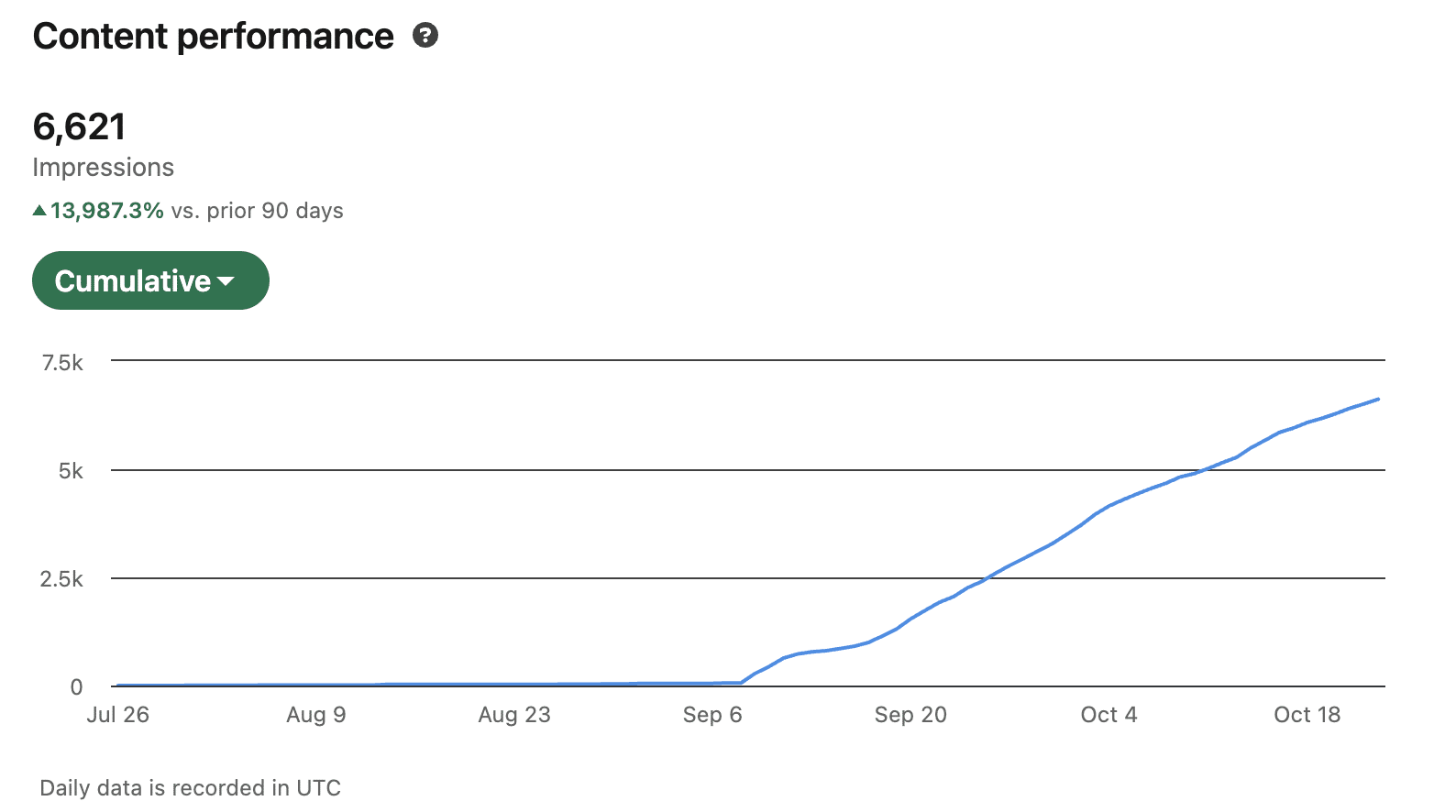This screenshot has height=812, width=1456.
Task: Click the Oct 4 axis label
Action: click(1109, 715)
